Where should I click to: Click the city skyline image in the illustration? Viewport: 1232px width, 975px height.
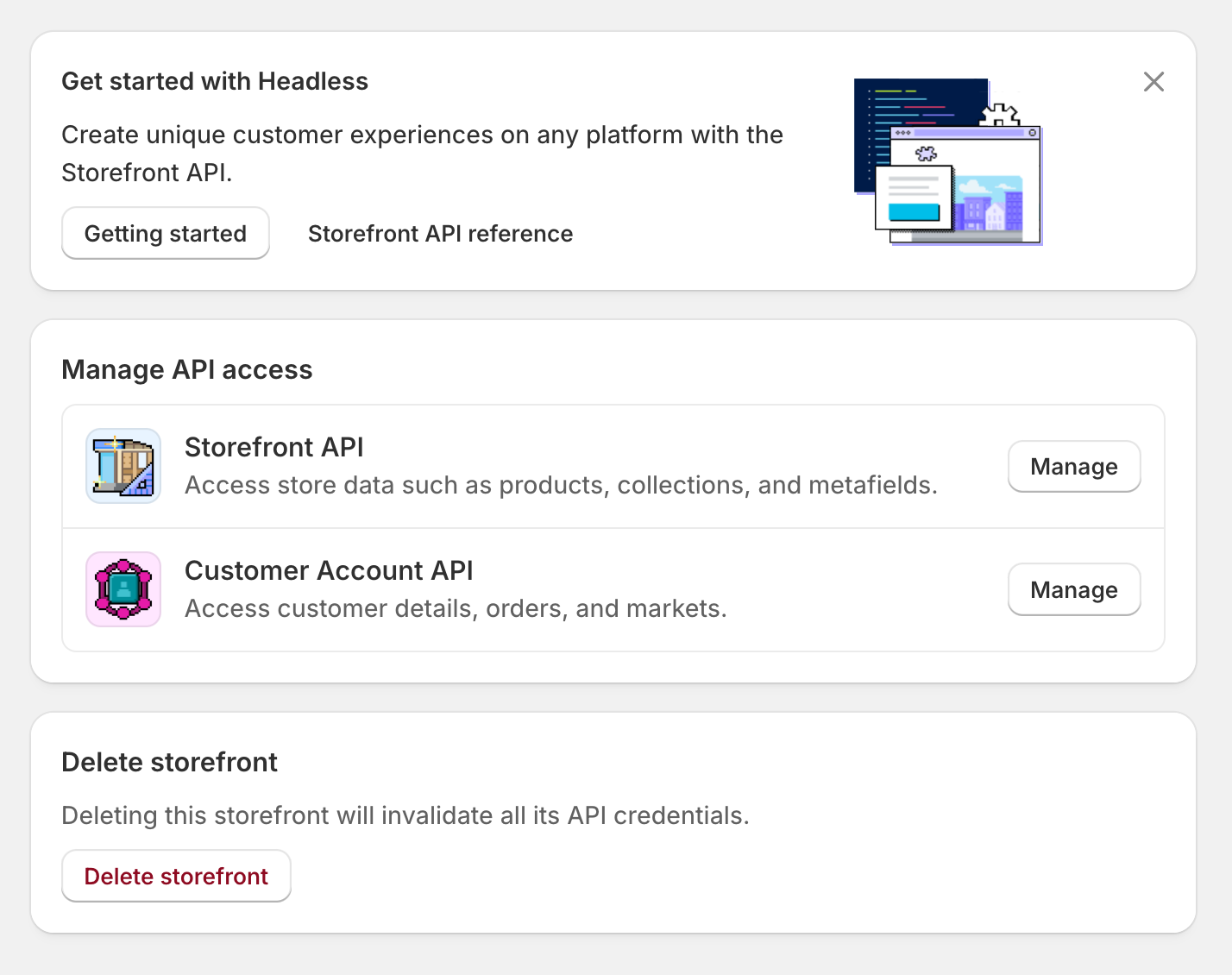pos(989,204)
